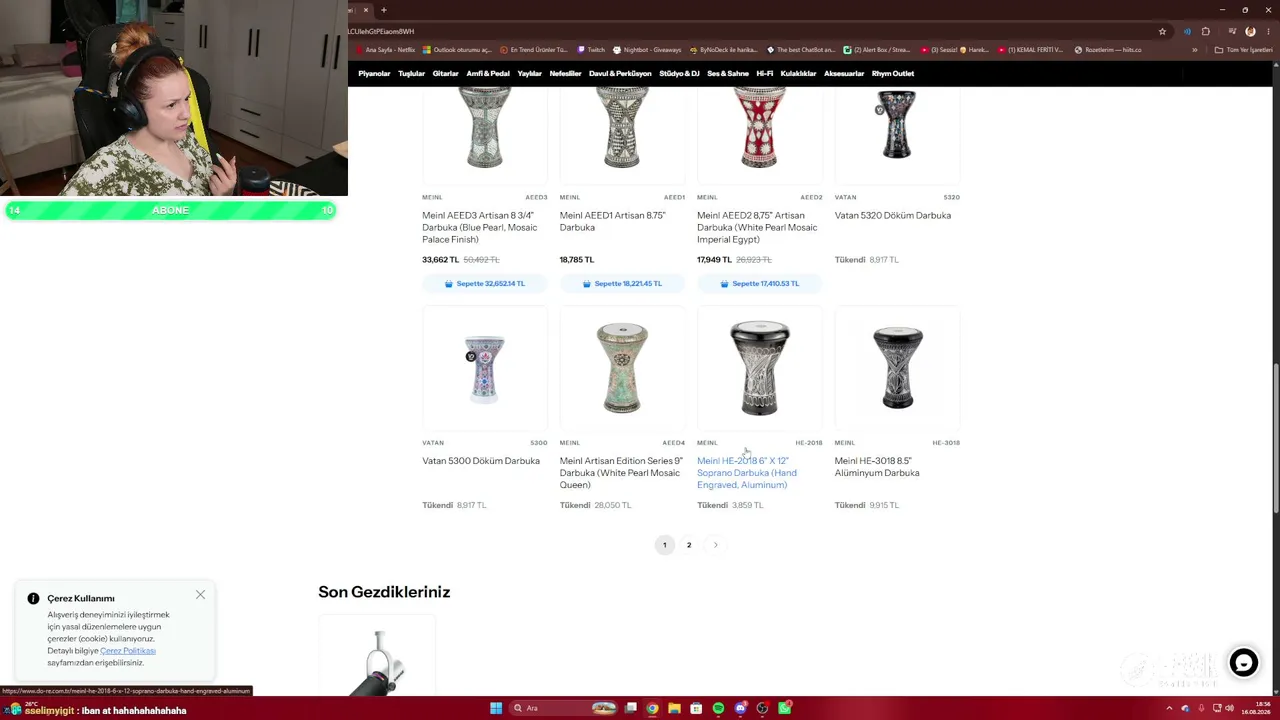Viewport: 1280px width, 720px height.
Task: Open Task View from the taskbar
Action: pyautogui.click(x=630, y=708)
